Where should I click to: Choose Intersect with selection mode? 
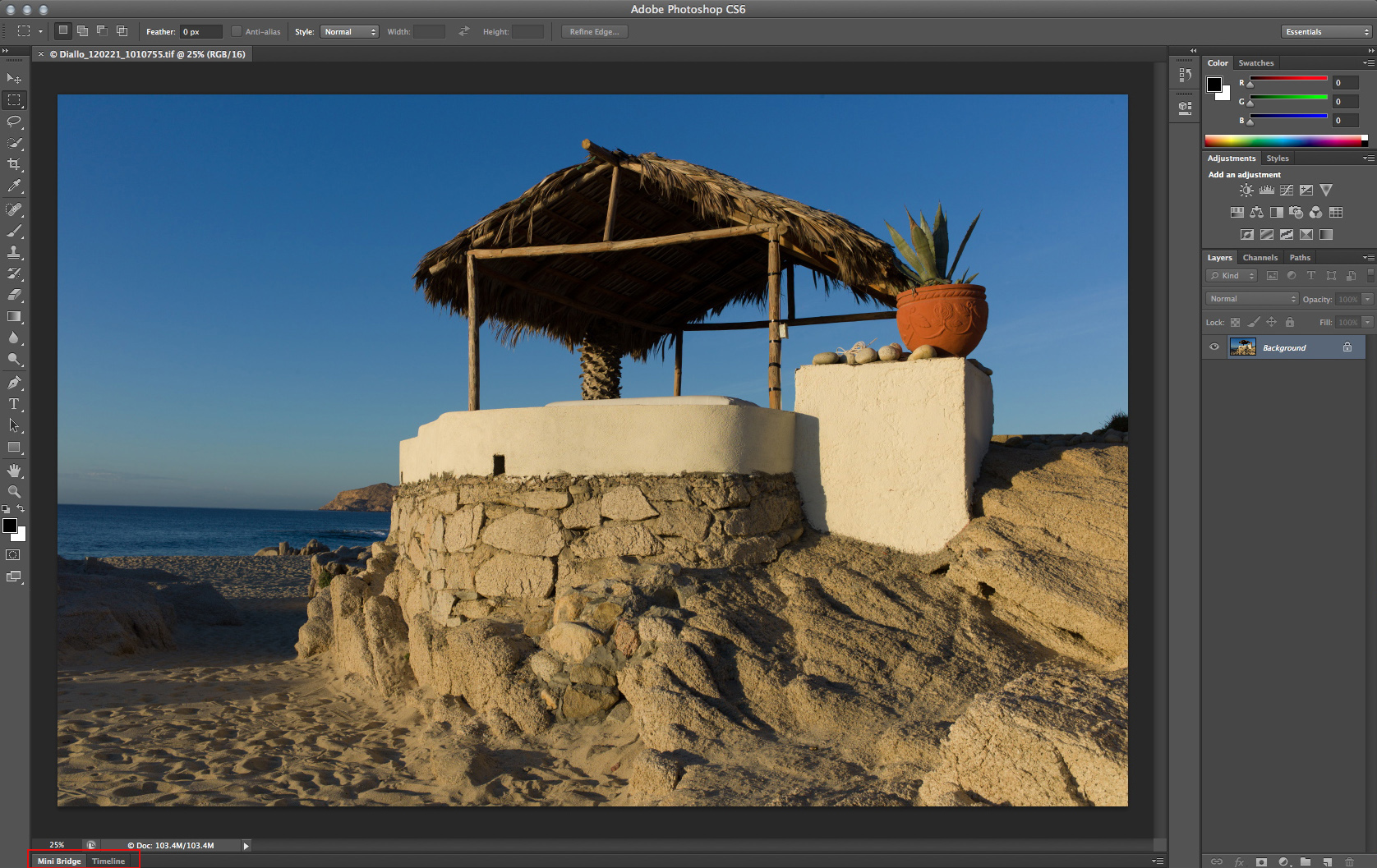122,31
